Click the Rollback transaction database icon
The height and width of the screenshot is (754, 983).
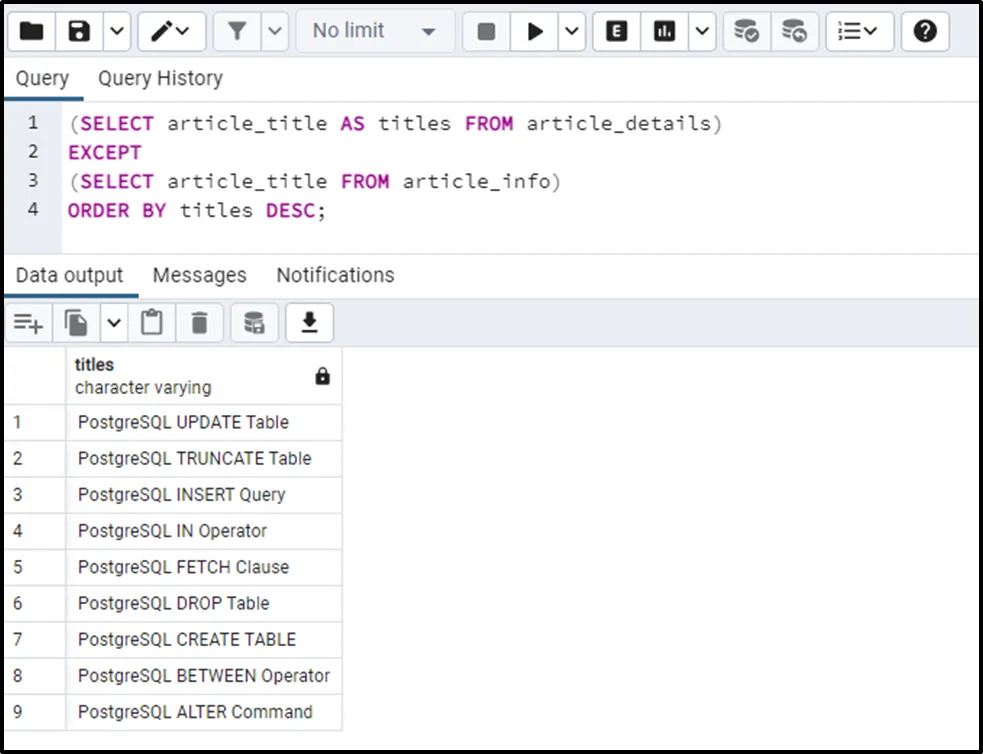[794, 32]
